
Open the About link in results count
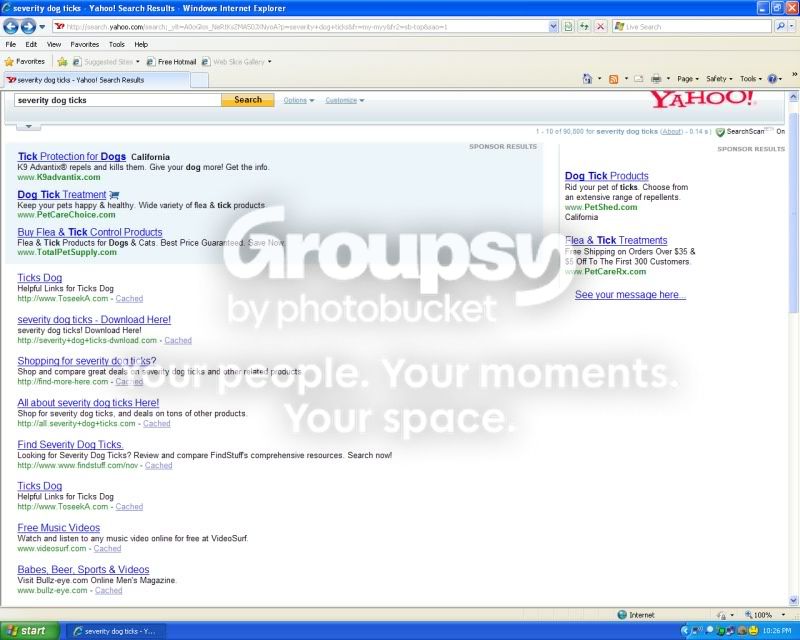(671, 132)
